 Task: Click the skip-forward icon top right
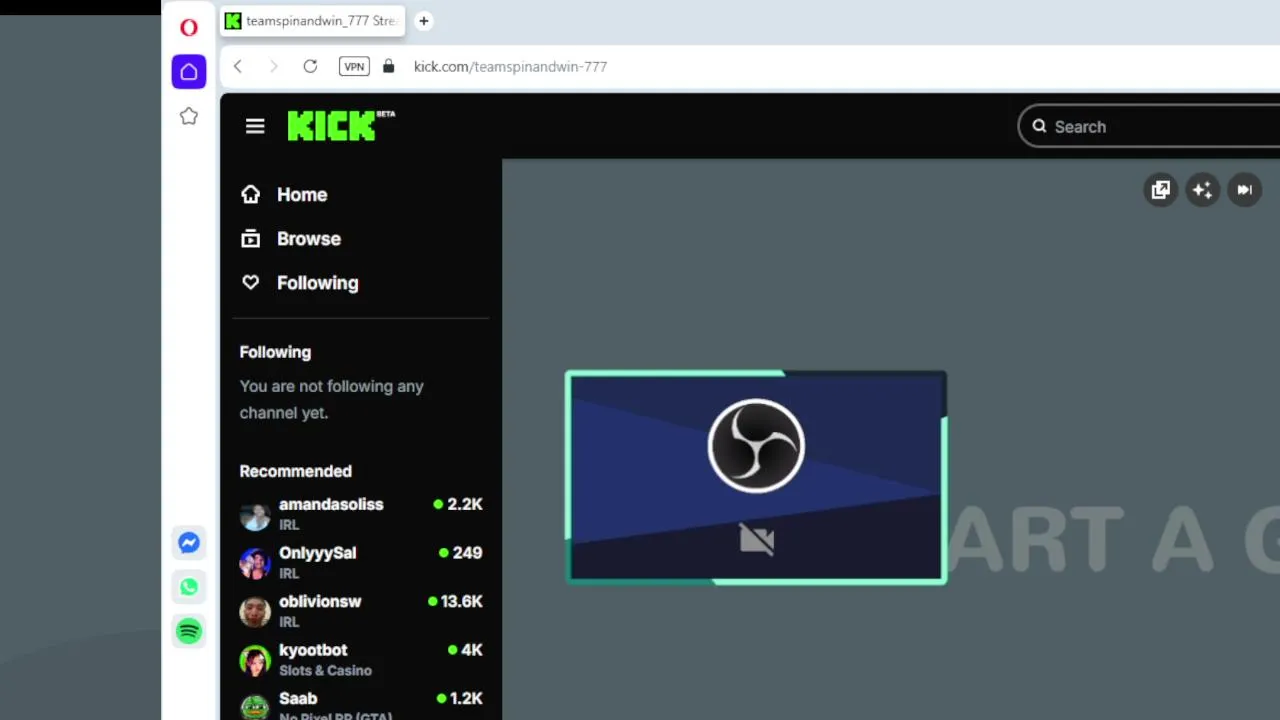[x=1244, y=190]
